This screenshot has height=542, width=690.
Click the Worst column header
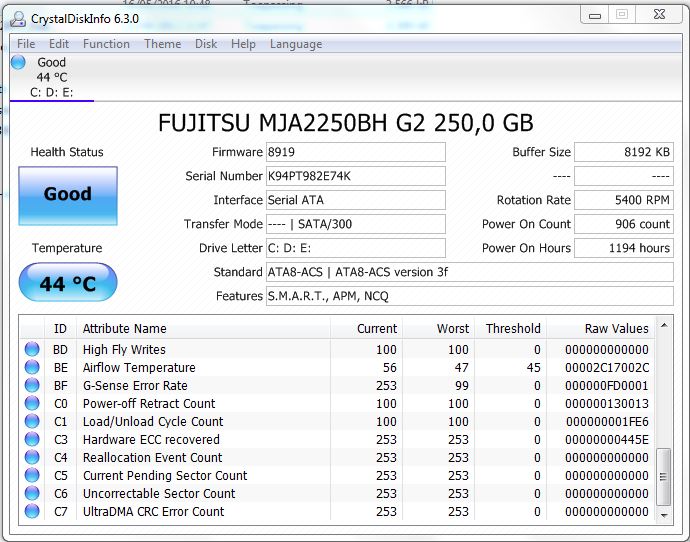(x=438, y=328)
